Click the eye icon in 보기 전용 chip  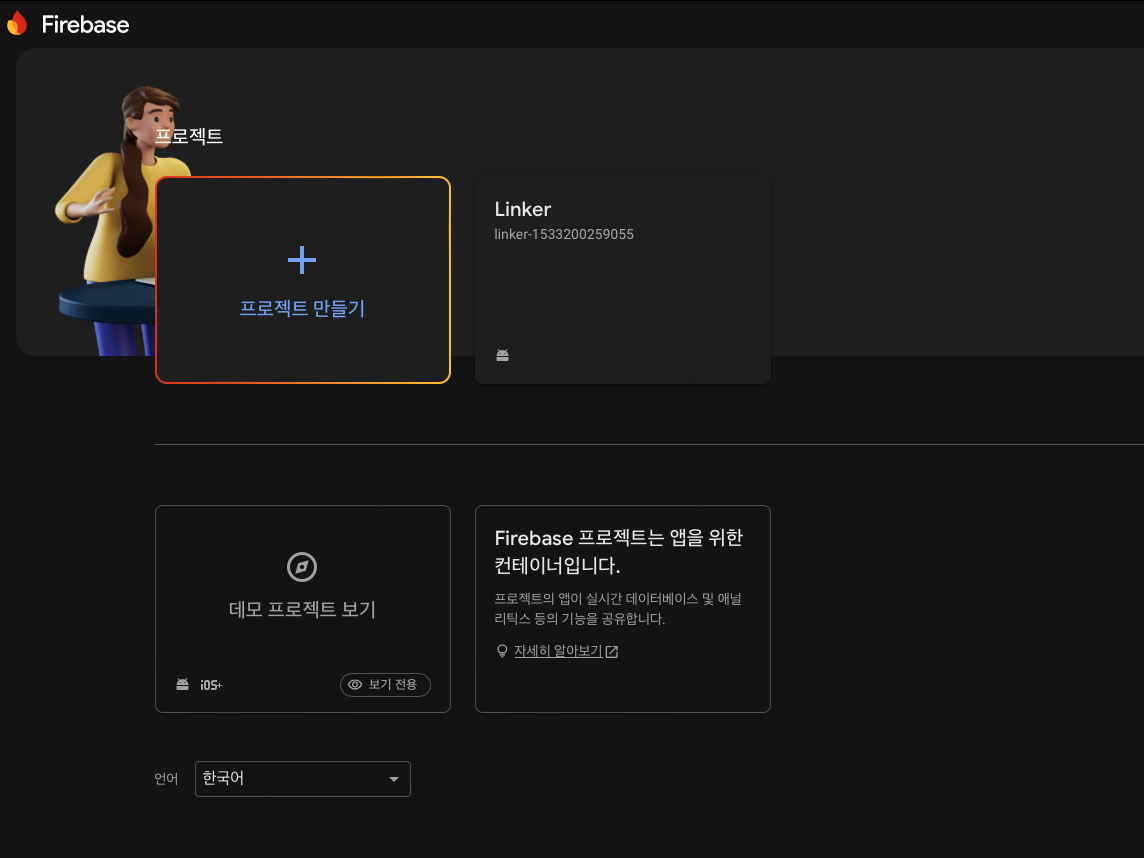355,685
